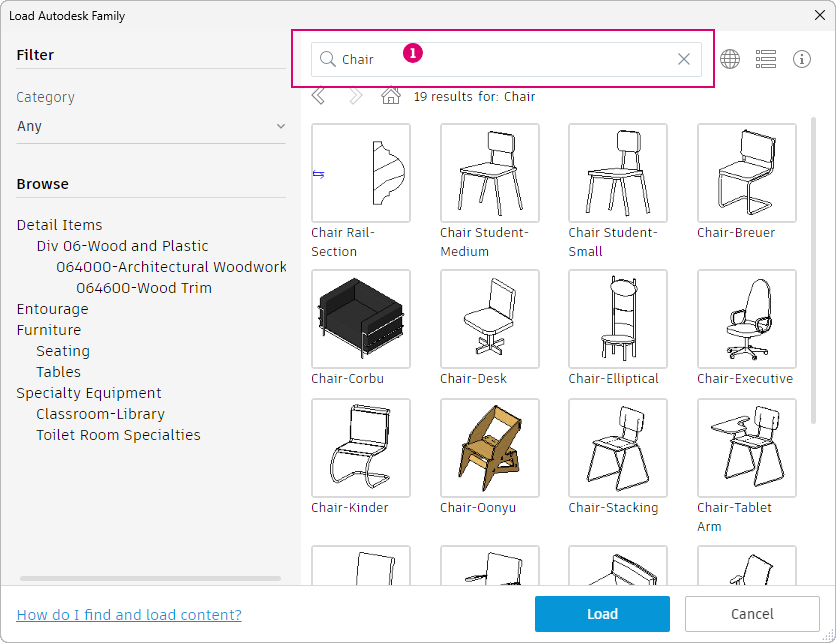Browse the Furniture category
Viewport: 836px width, 643px height.
49,330
